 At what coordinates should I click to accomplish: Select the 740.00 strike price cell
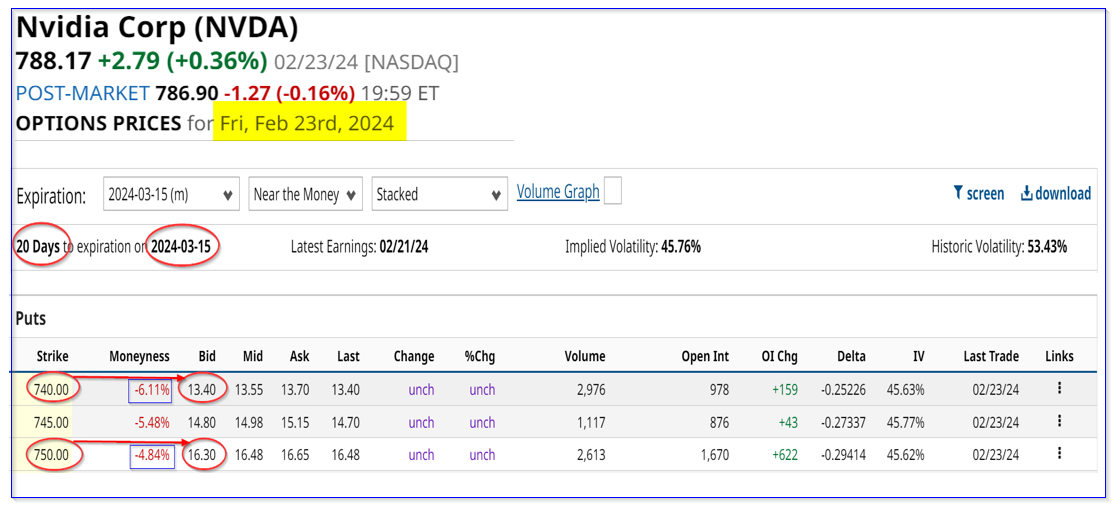click(49, 389)
